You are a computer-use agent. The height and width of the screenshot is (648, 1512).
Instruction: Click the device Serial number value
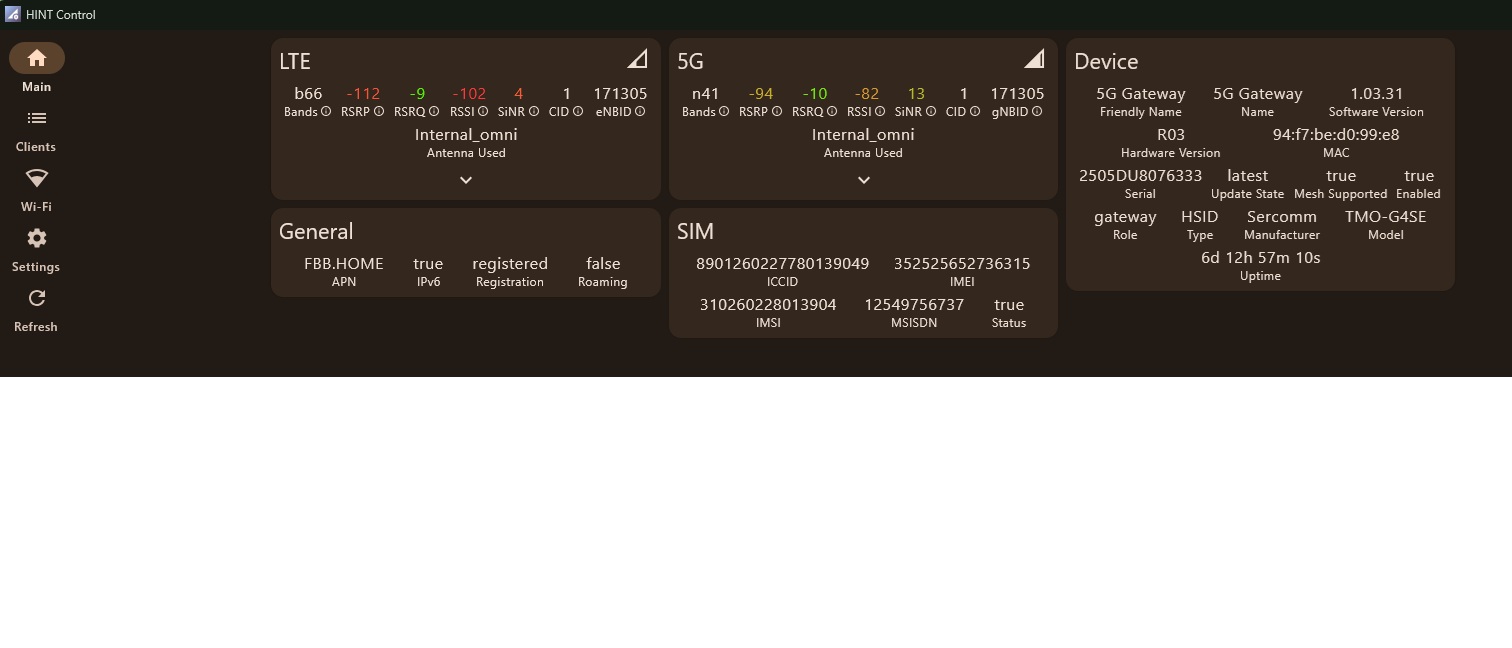(x=1140, y=176)
